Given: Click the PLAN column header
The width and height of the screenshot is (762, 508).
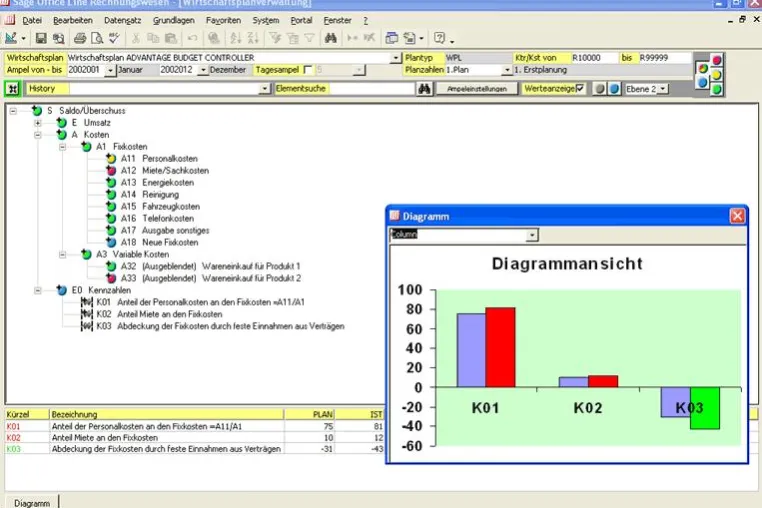Looking at the screenshot, I should click(x=309, y=415).
